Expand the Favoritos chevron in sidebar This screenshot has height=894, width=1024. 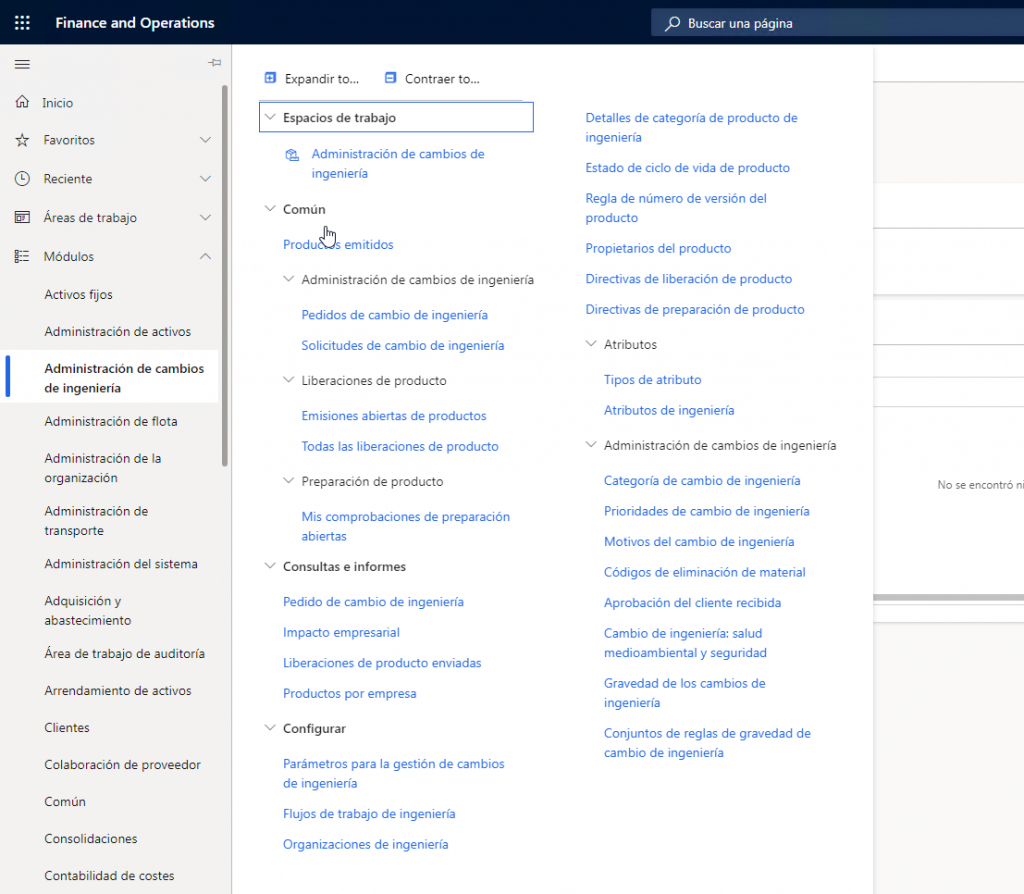pos(205,141)
